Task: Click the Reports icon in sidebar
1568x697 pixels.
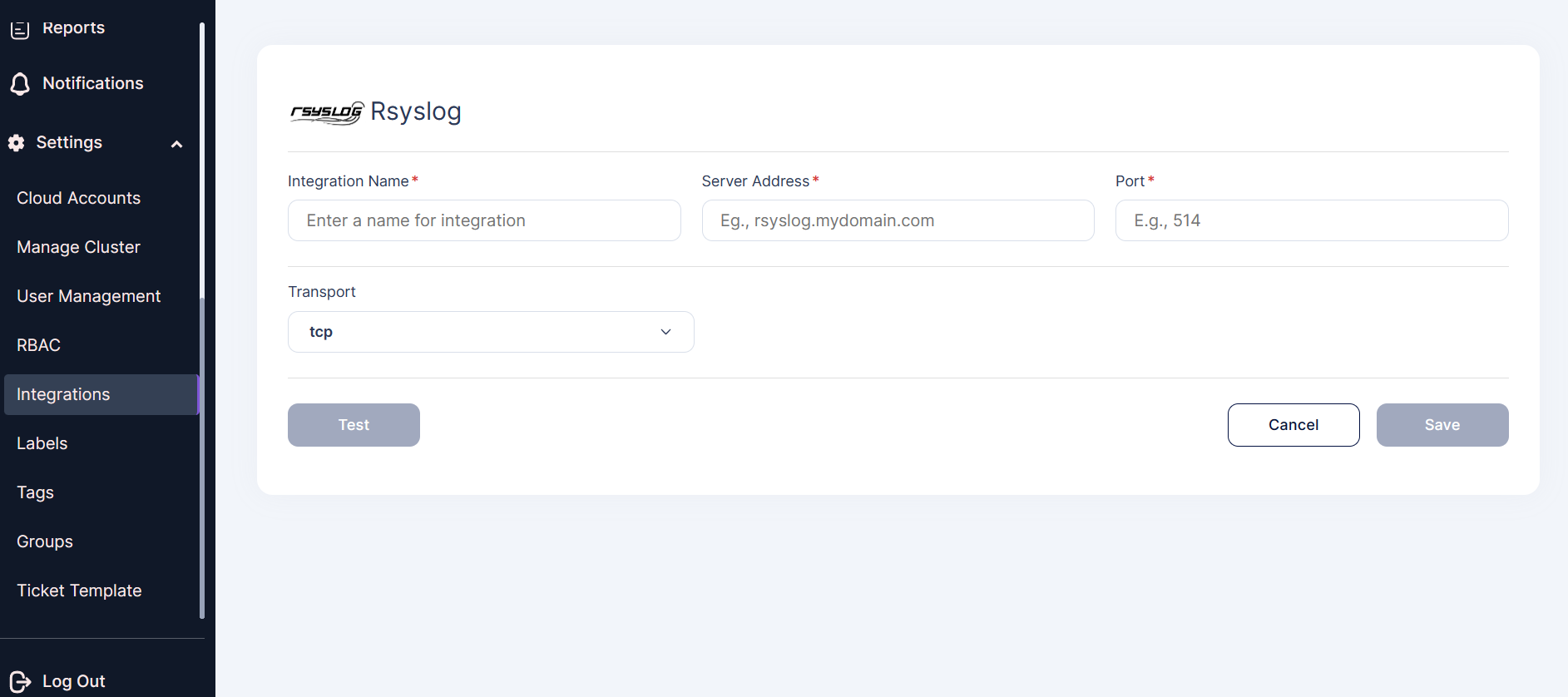Action: pyautogui.click(x=20, y=29)
